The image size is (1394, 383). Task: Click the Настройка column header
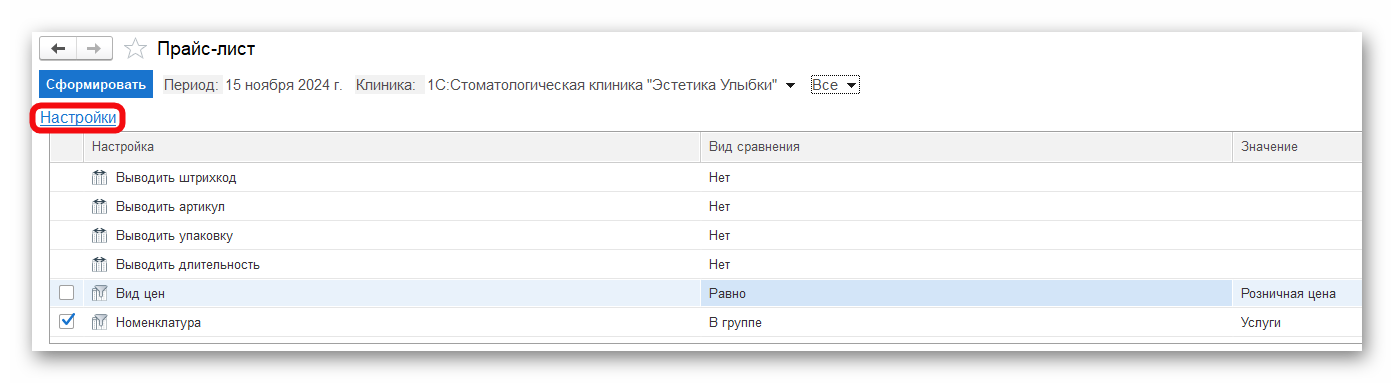392,147
